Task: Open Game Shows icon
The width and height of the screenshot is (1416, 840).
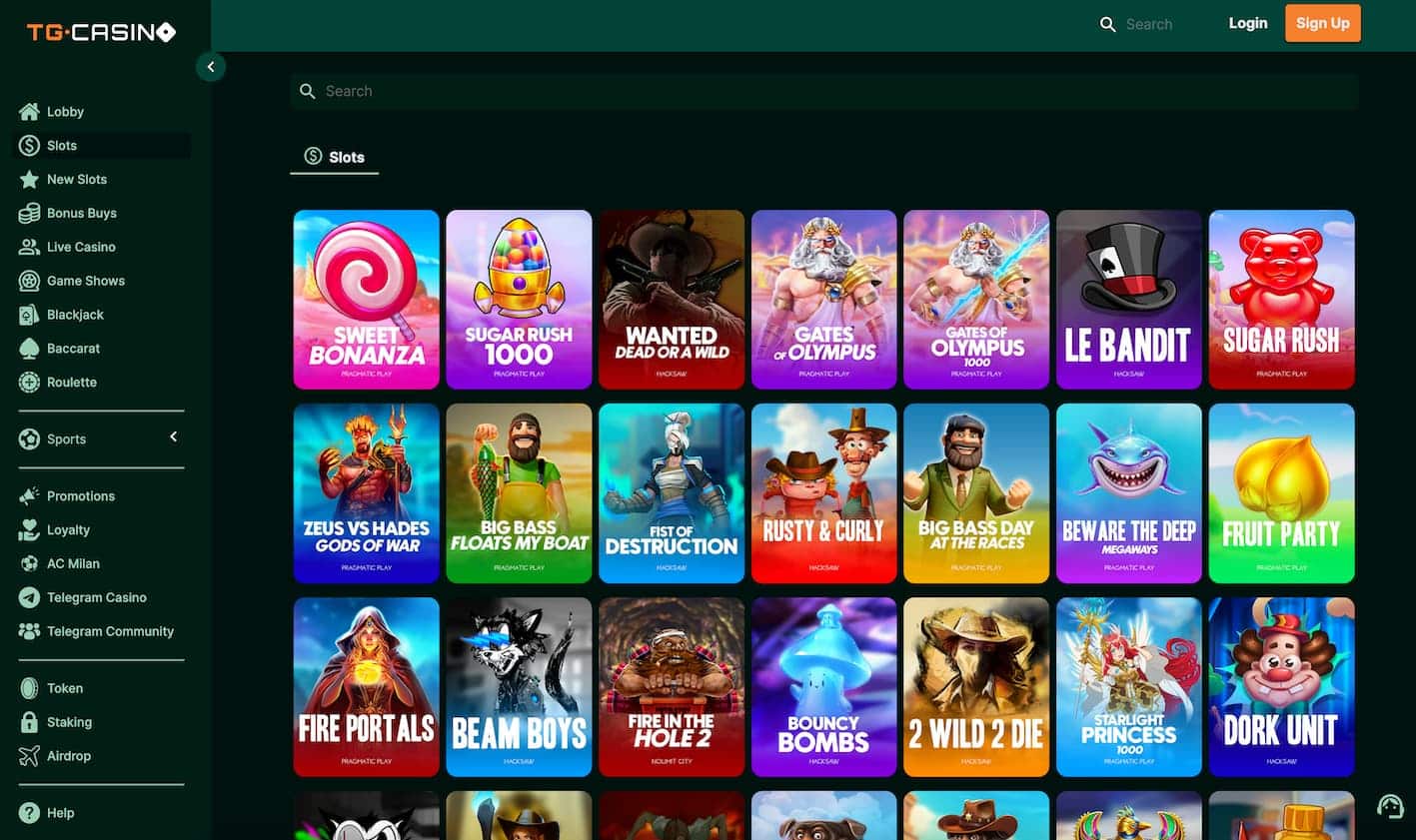Action: 29,281
